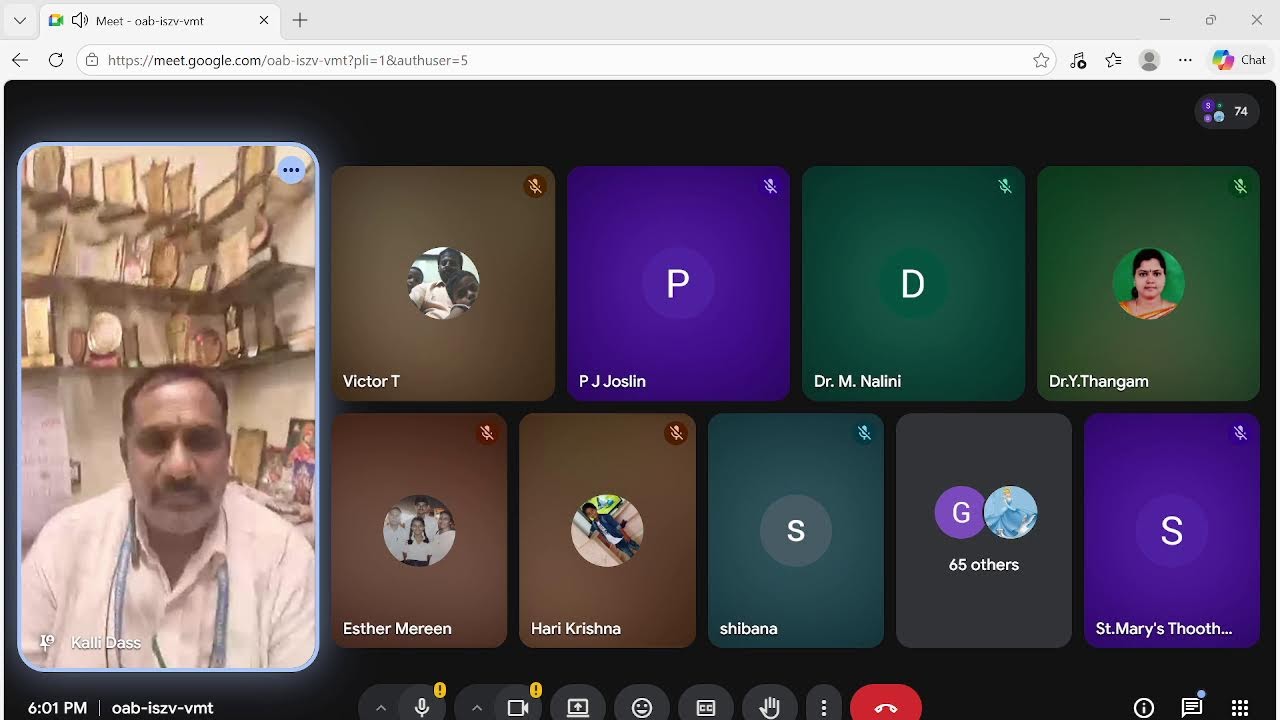Open options menu on Kalli Dass tile
The image size is (1280, 720).
291,170
